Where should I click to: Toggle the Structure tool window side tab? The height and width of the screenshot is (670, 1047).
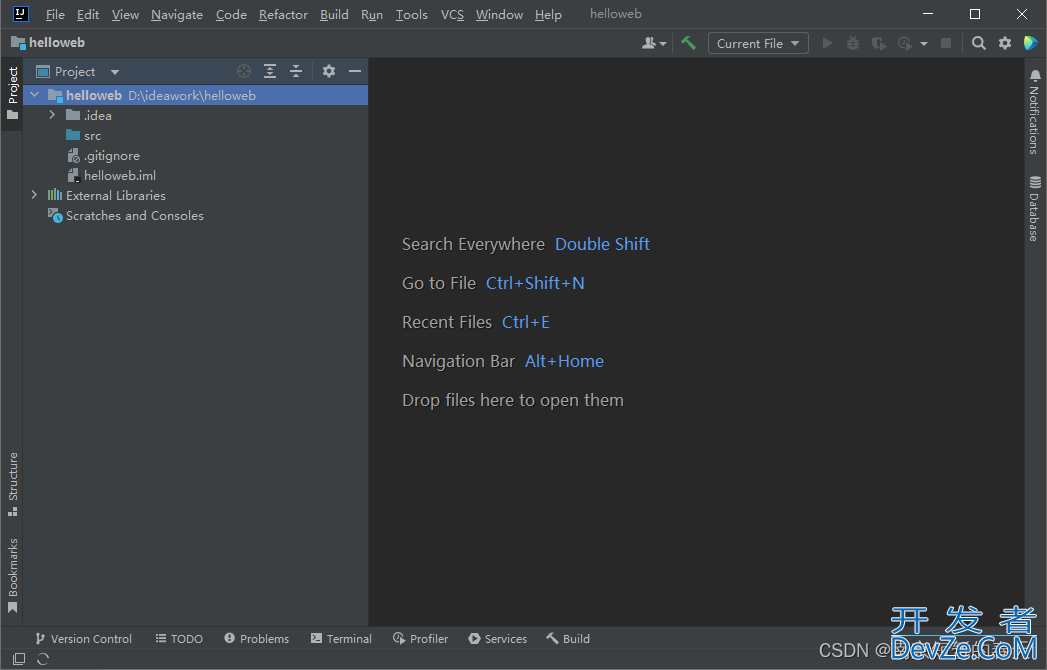tap(12, 484)
